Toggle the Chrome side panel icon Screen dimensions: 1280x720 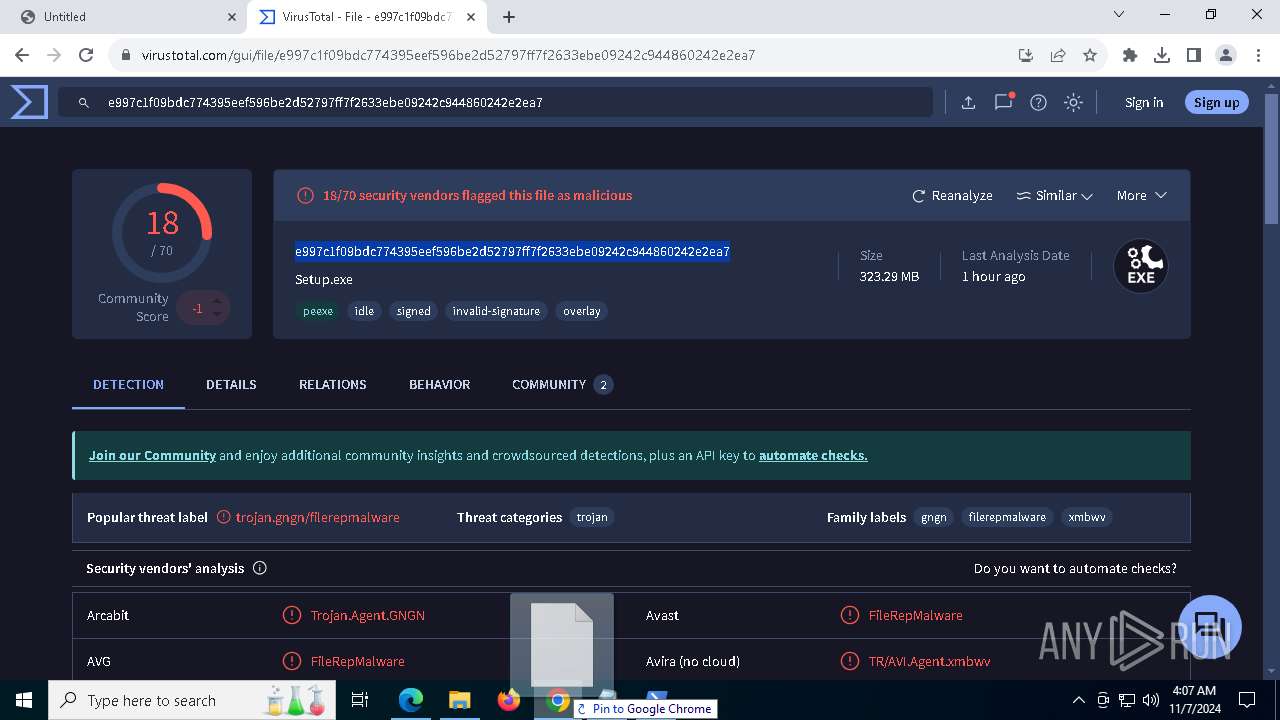[x=1194, y=55]
